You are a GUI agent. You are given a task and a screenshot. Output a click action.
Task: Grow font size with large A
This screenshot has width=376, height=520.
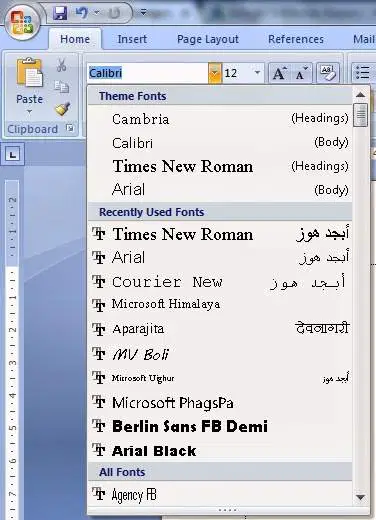[279, 73]
